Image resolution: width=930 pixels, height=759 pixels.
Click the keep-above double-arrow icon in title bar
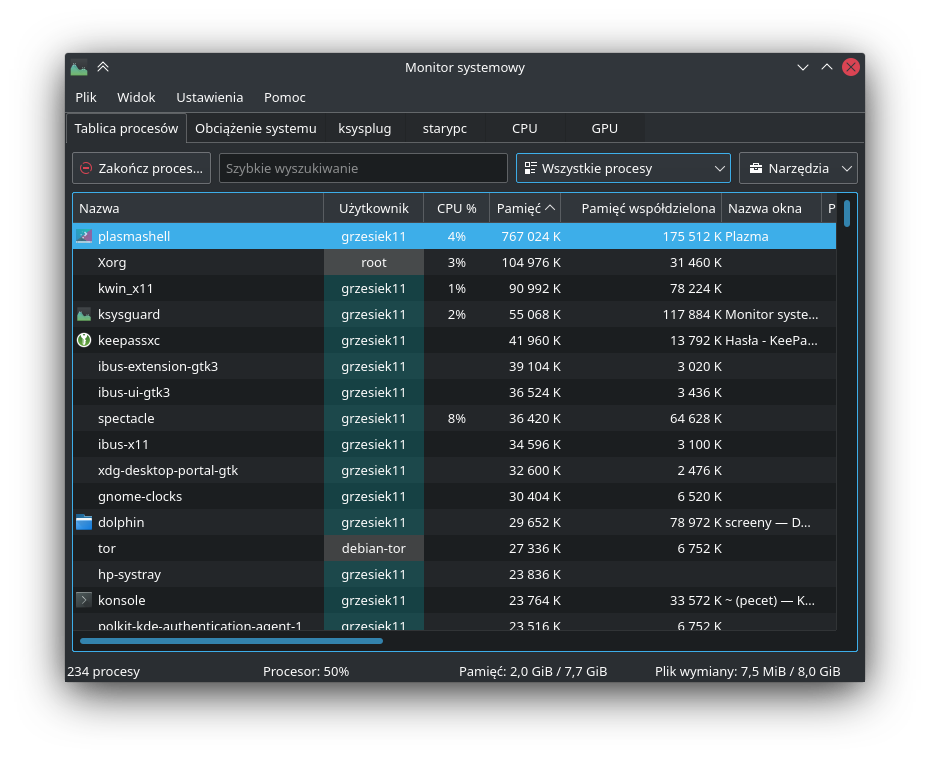[103, 68]
